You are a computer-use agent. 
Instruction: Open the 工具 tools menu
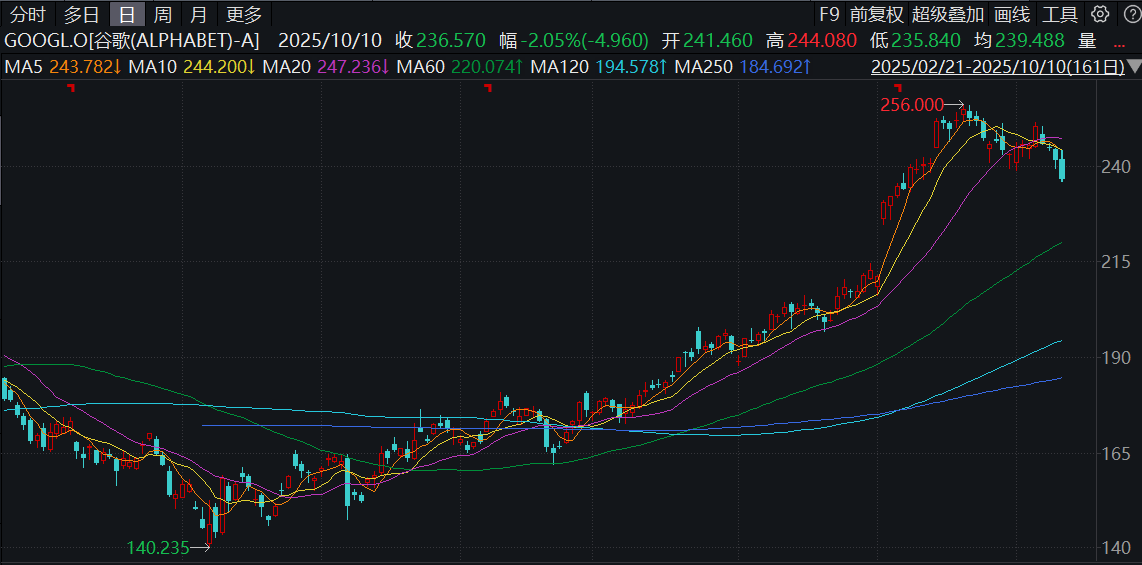(1060, 14)
